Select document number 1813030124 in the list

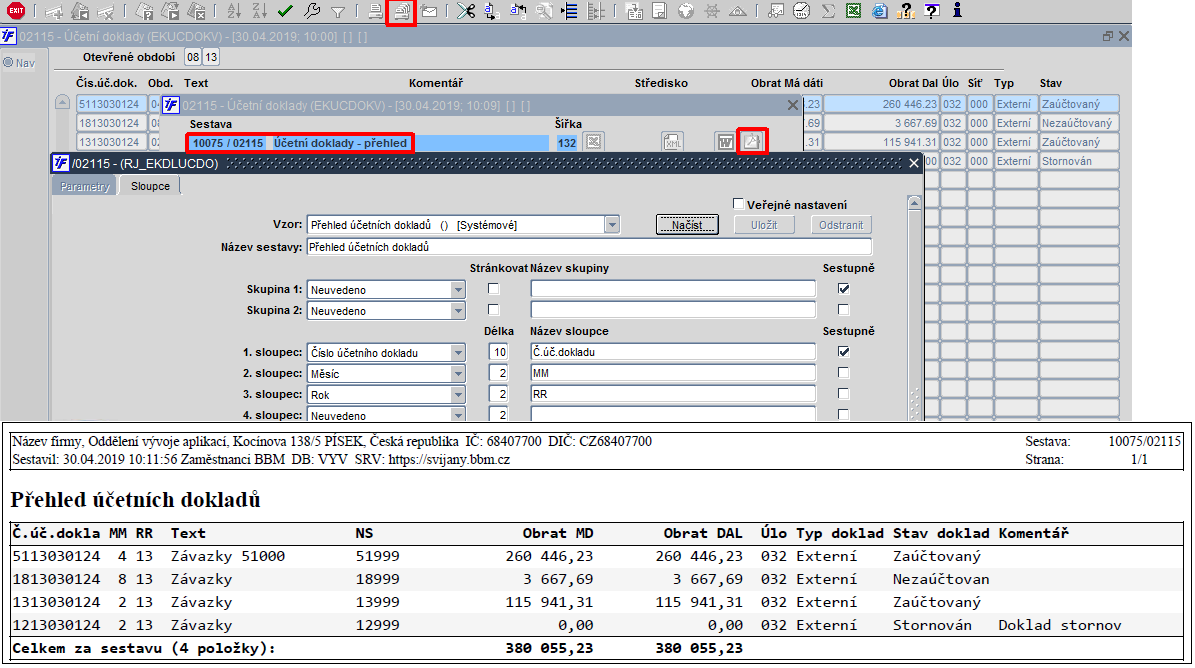110,123
